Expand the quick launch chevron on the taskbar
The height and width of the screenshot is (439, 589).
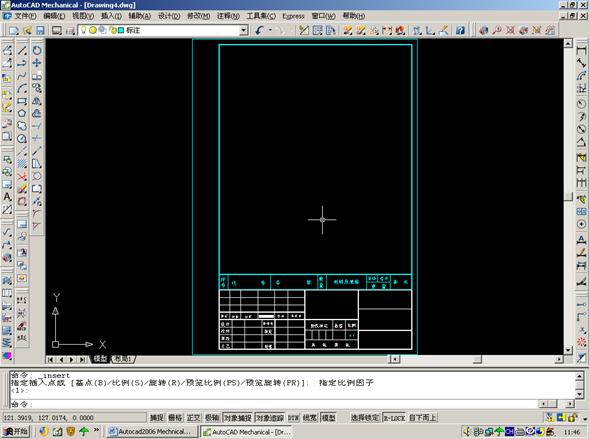97,430
